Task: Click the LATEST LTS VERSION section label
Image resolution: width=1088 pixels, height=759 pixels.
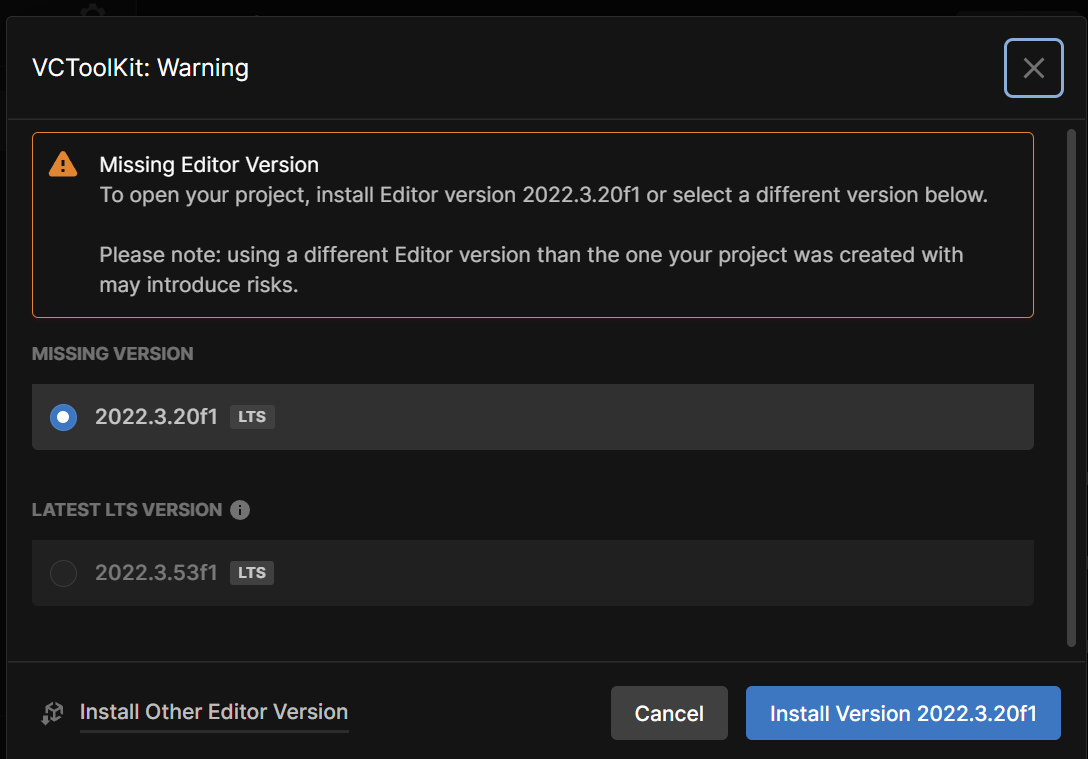Action: [127, 510]
